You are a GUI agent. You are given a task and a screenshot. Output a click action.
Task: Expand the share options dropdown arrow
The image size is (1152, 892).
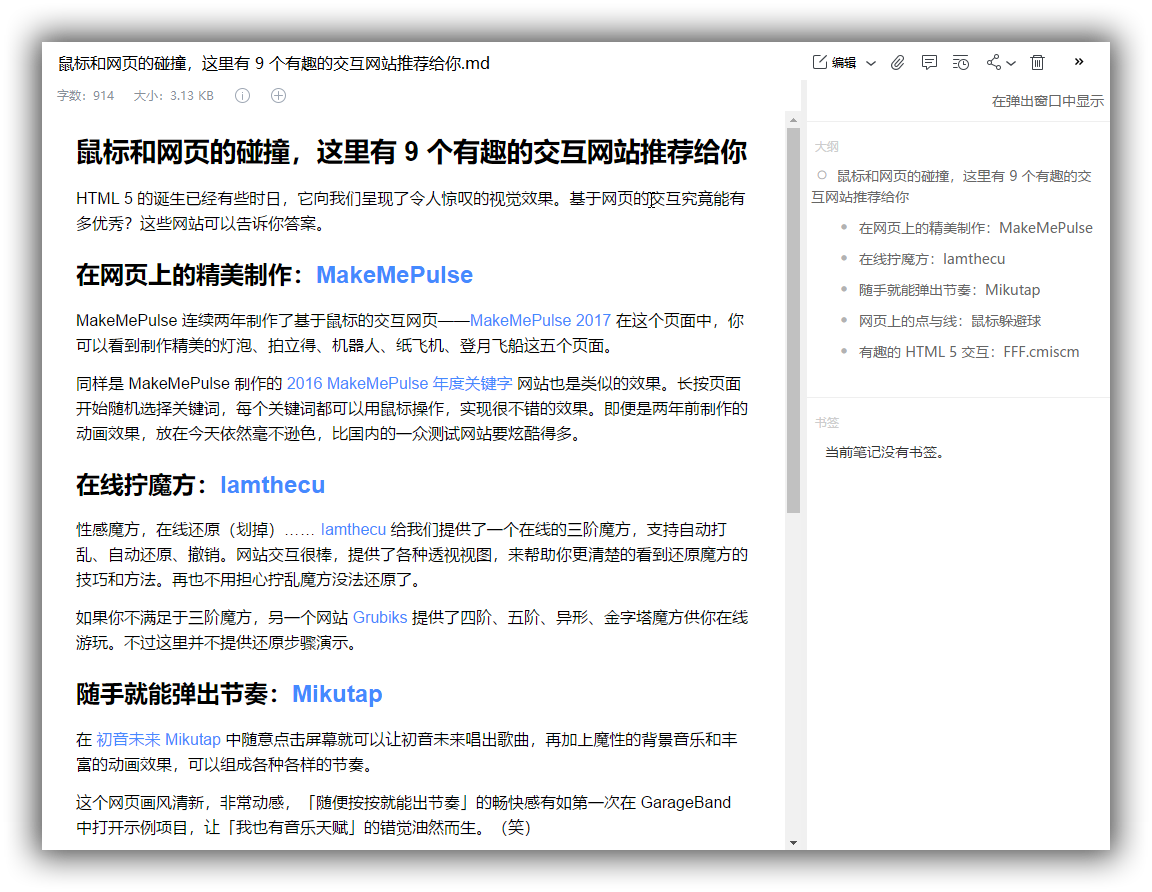pos(1011,64)
